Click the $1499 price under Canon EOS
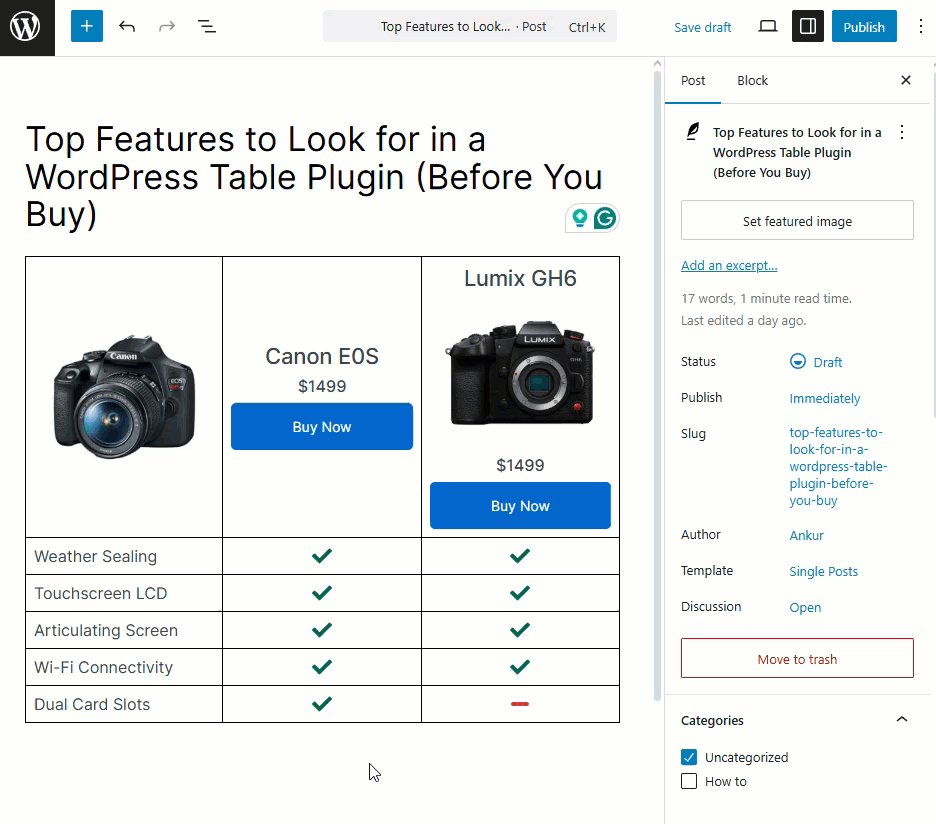The width and height of the screenshot is (936, 824). point(322,386)
